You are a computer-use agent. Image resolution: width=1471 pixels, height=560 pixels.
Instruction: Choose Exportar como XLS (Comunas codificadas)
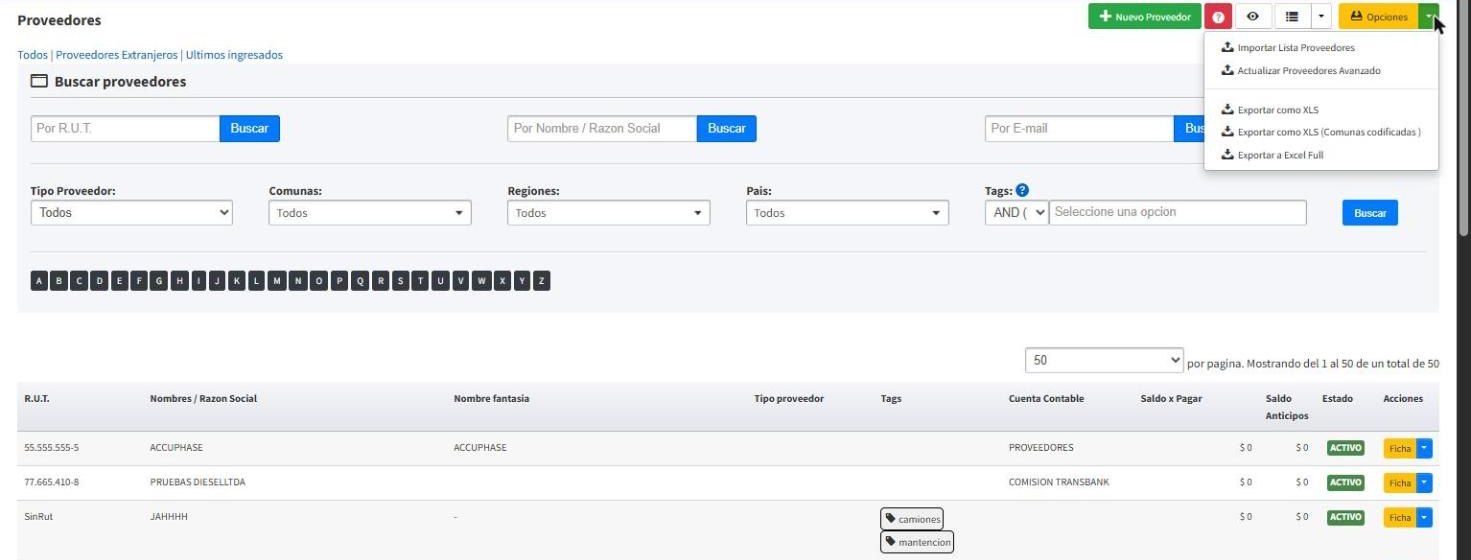1321,132
